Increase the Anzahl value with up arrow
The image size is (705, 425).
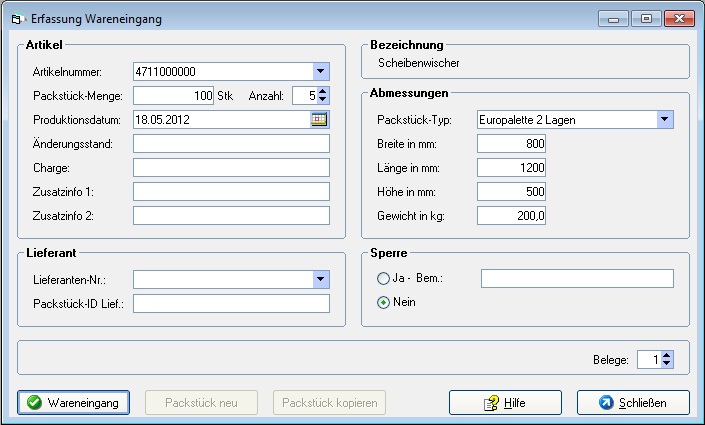[x=323, y=91]
